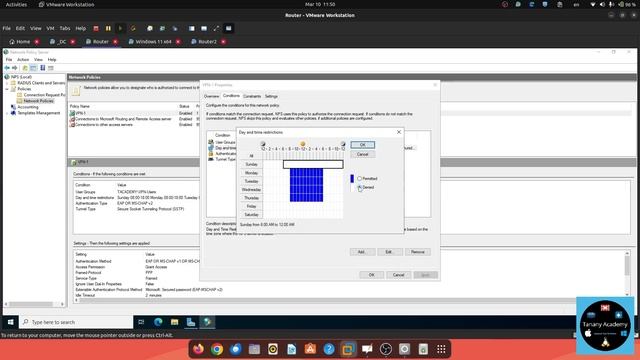Click the VMware power on play icon
This screenshot has height=360, width=640.
coord(120,28)
